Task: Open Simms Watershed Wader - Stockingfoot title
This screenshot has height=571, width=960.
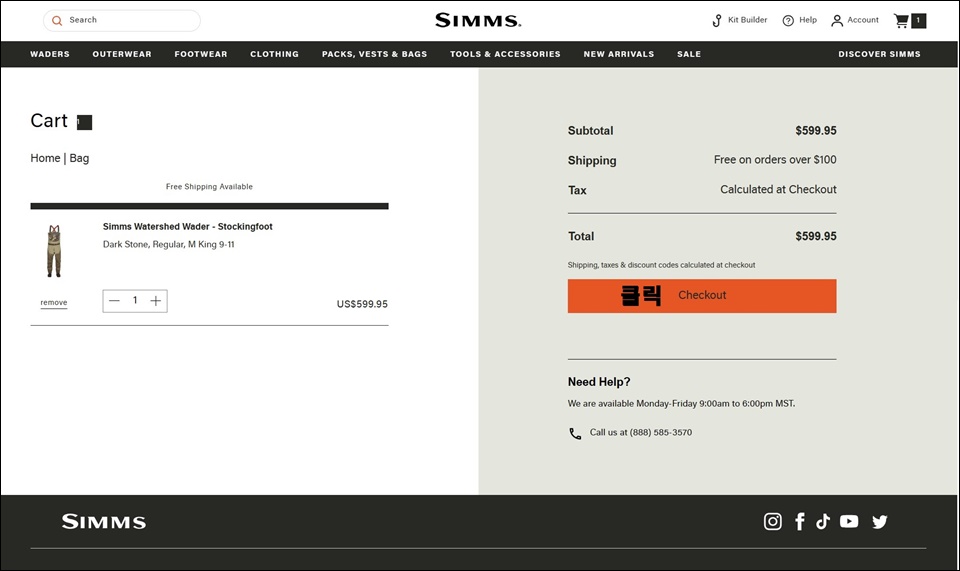Action: click(x=187, y=226)
